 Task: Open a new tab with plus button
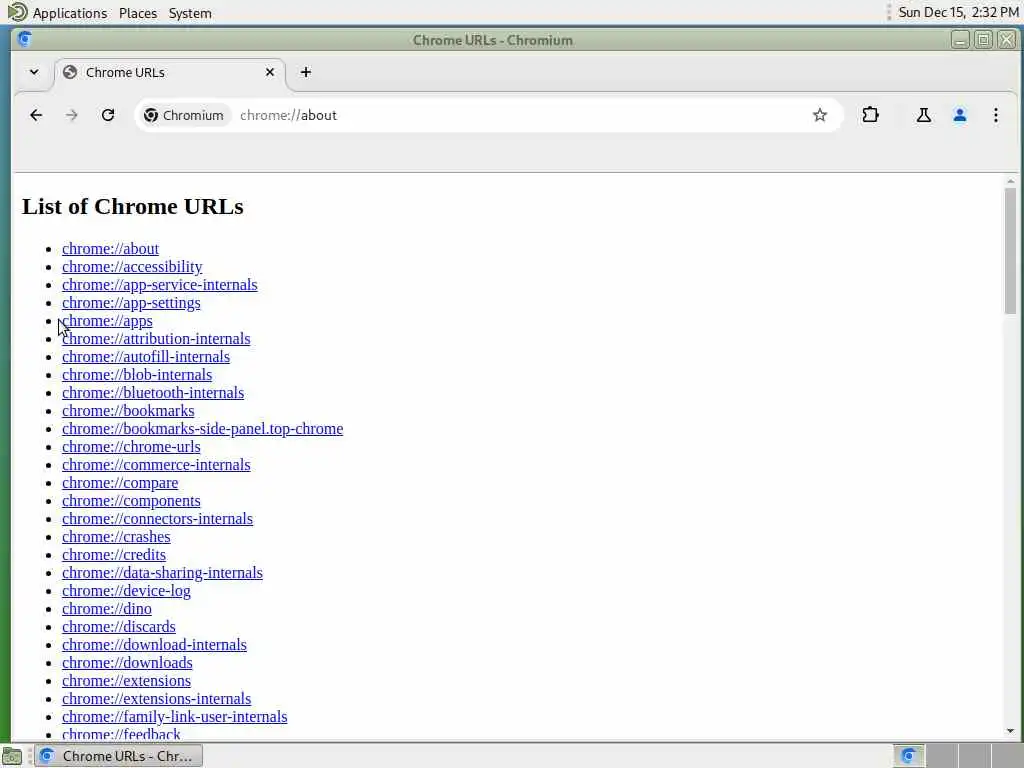(x=306, y=72)
